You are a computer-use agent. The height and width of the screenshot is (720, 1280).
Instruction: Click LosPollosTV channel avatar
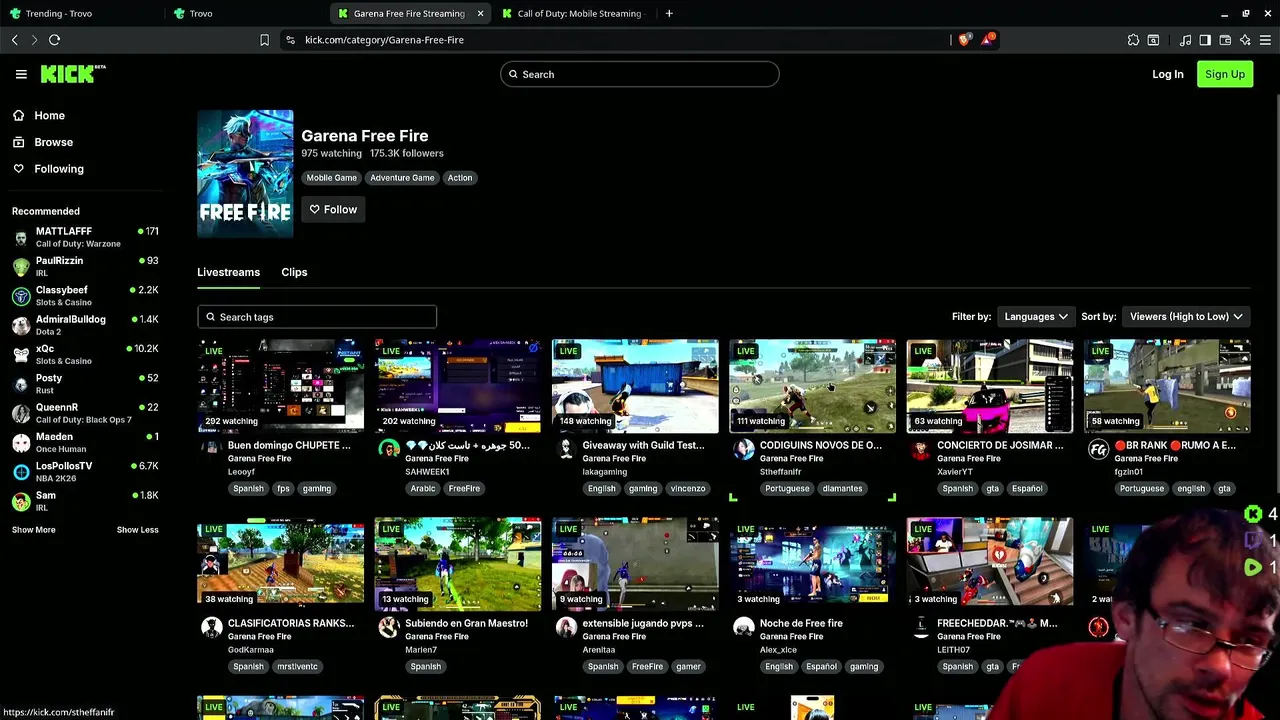pyautogui.click(x=21, y=472)
